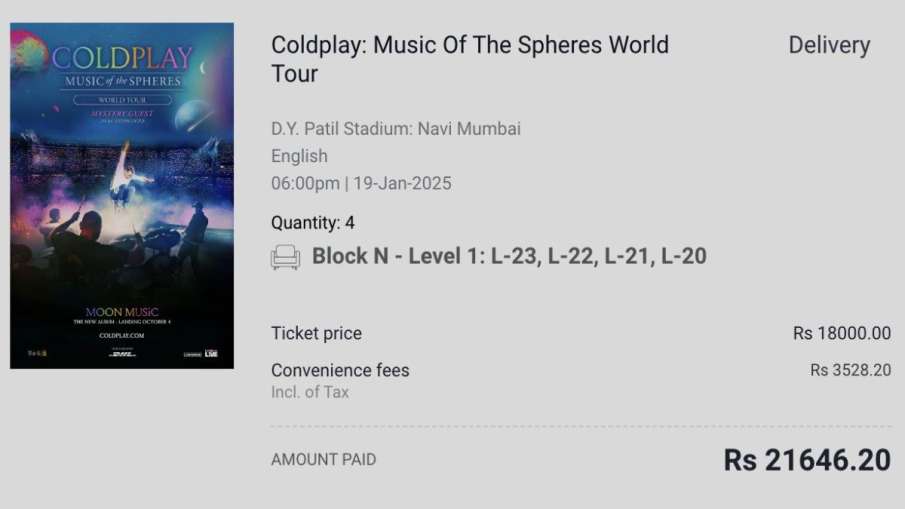Click the English language label

pyautogui.click(x=299, y=156)
